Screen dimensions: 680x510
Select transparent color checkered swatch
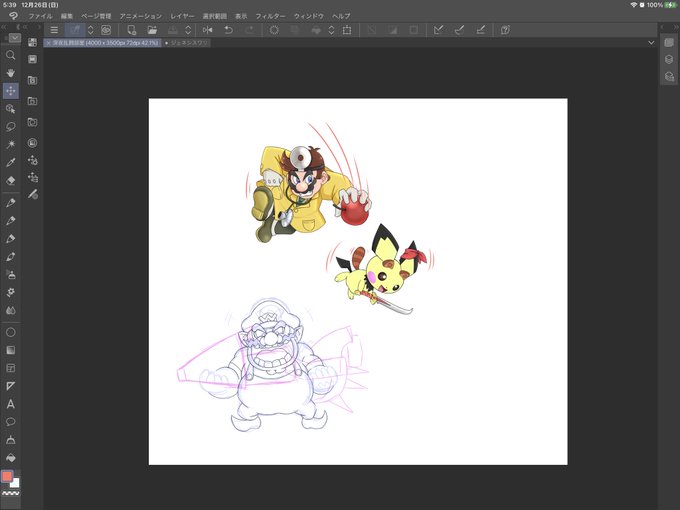11,494
